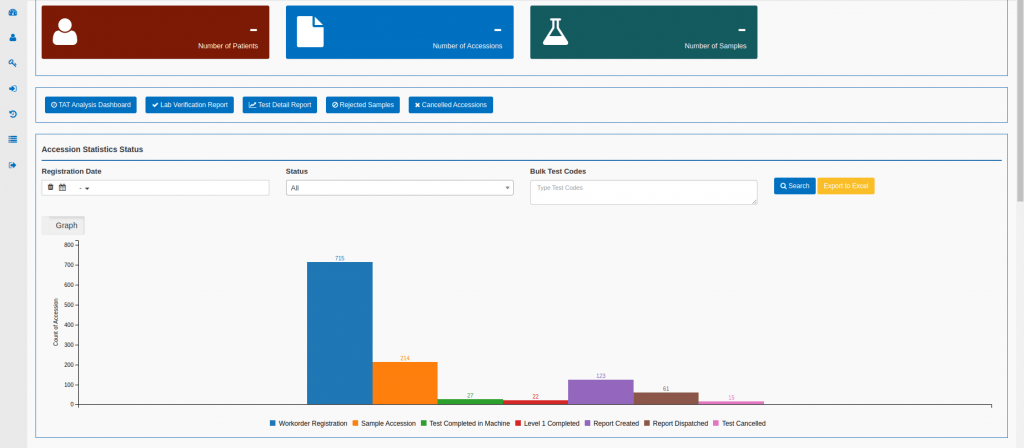
Task: Click the user profile icon in sidebar
Action: click(x=13, y=37)
